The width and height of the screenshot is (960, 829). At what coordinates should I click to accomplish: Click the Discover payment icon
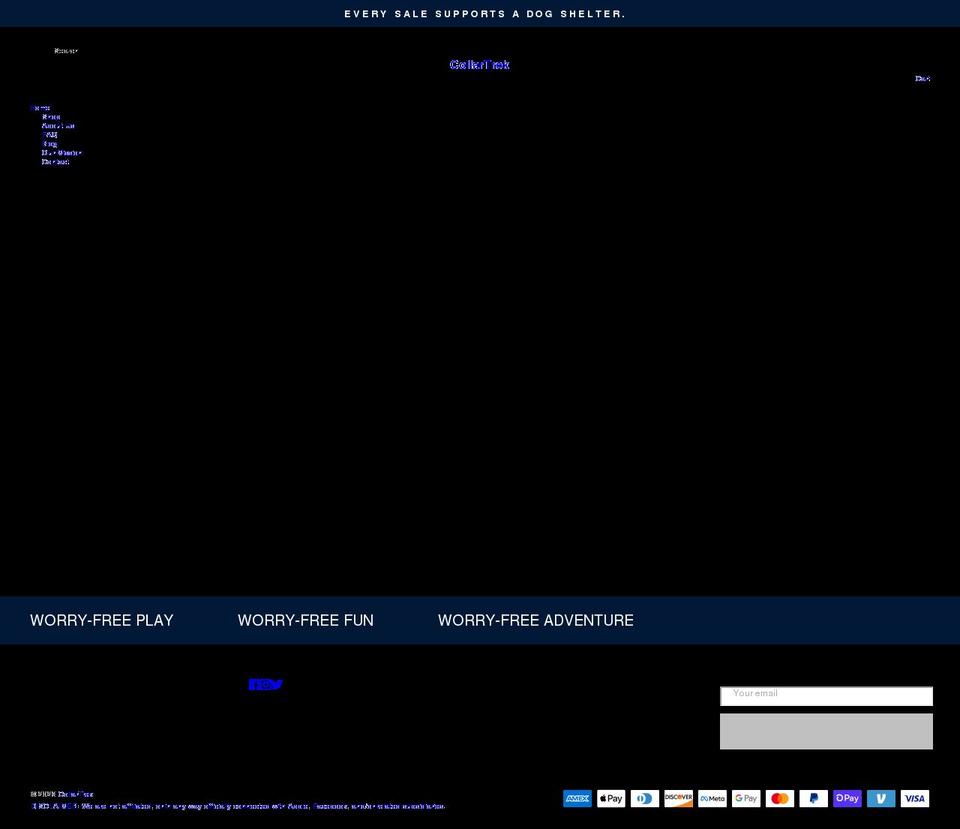[x=678, y=798]
